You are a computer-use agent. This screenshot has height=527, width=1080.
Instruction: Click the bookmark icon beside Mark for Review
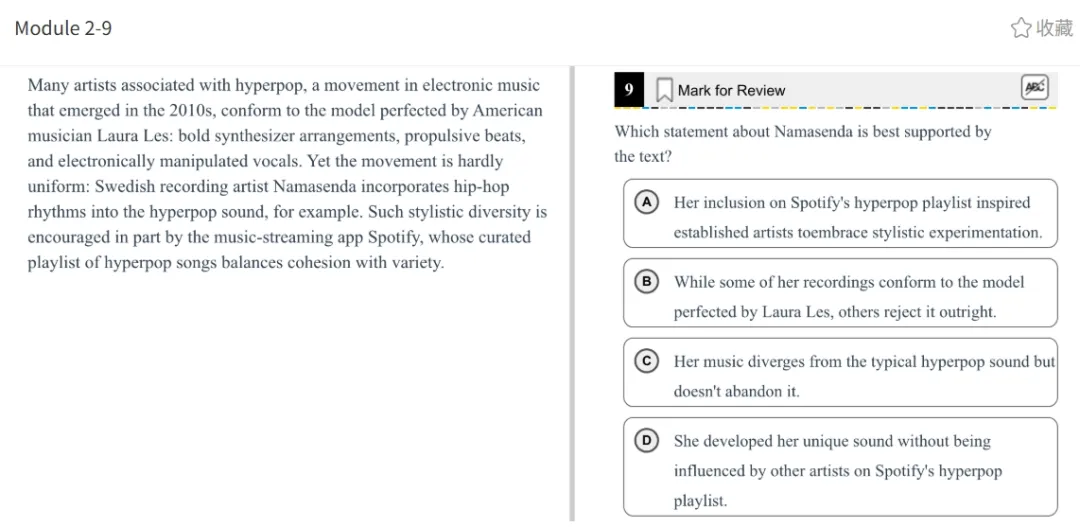(664, 90)
